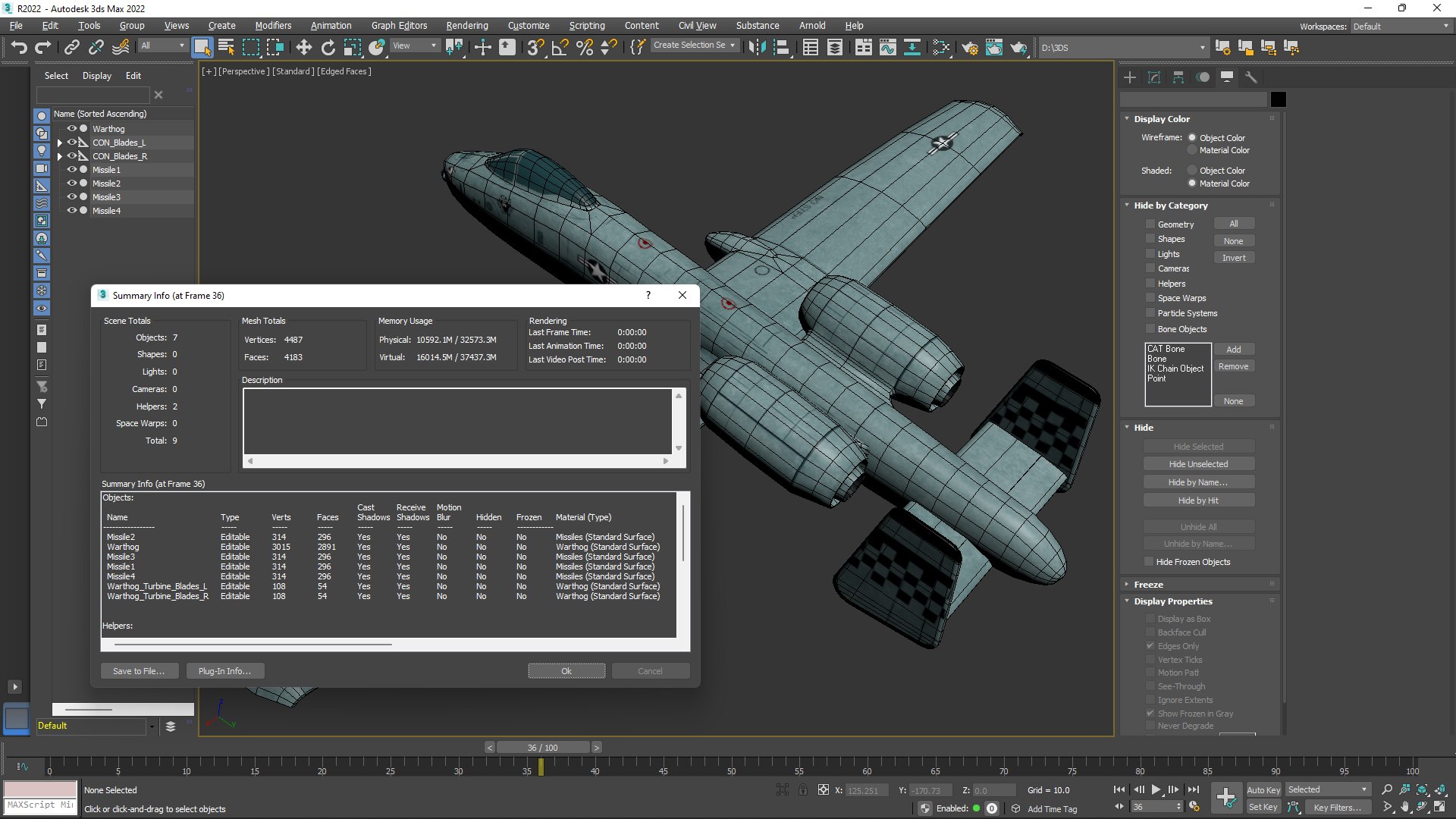Check the Helpers hide category checkbox
The width and height of the screenshot is (1456, 819).
point(1150,284)
